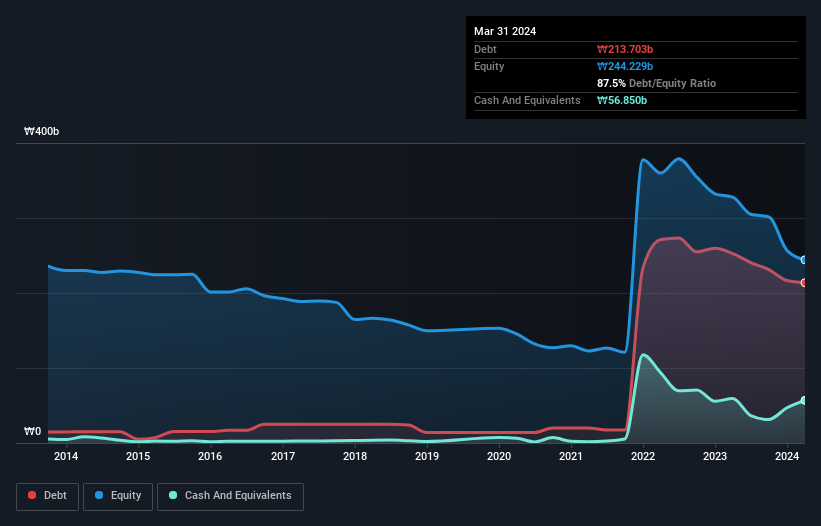Click the blue Equity endpoint marker
Viewport: 821px width, 526px height.
804,260
